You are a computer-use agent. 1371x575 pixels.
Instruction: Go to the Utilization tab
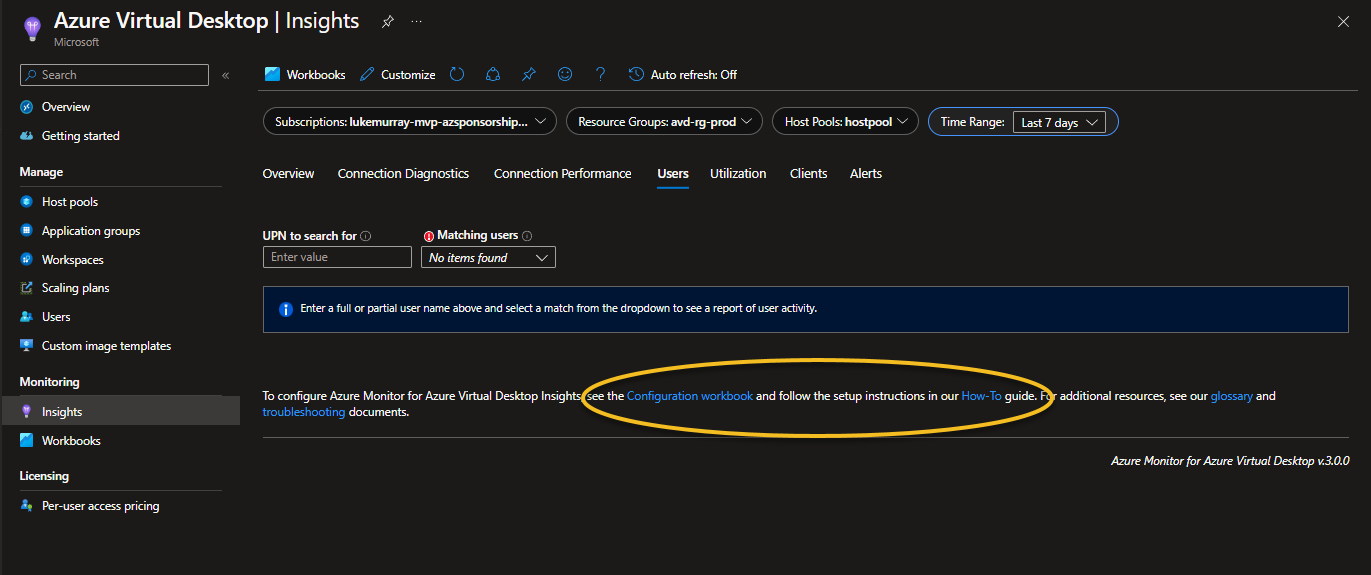738,173
